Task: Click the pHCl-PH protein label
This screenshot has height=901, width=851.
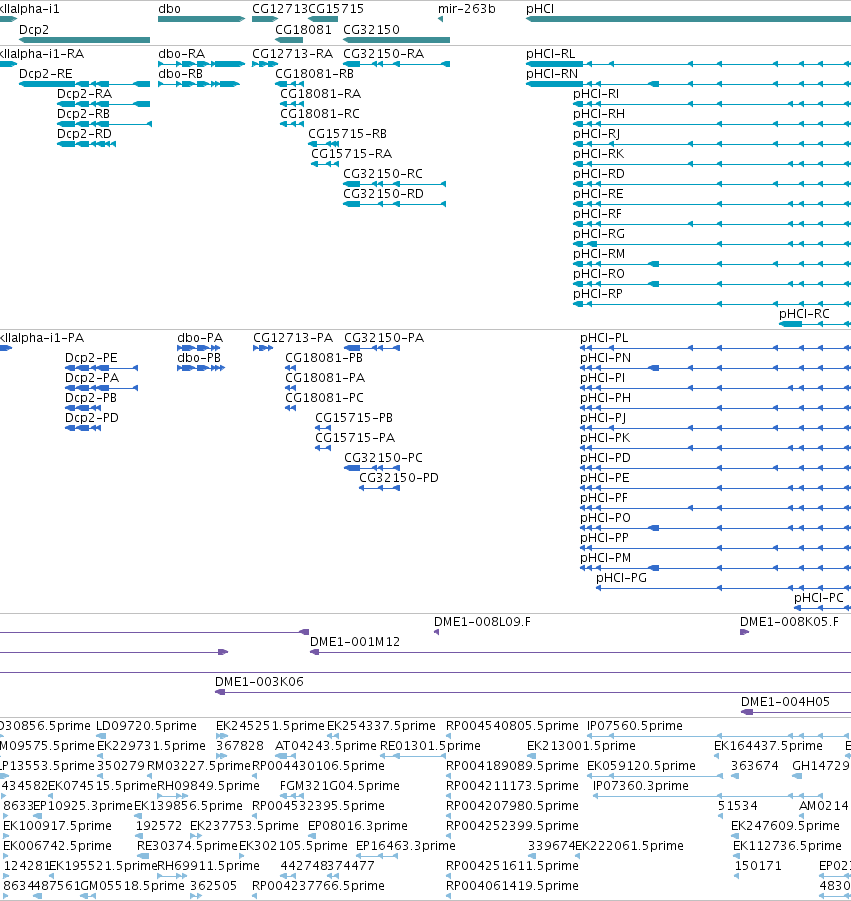Action: [605, 398]
